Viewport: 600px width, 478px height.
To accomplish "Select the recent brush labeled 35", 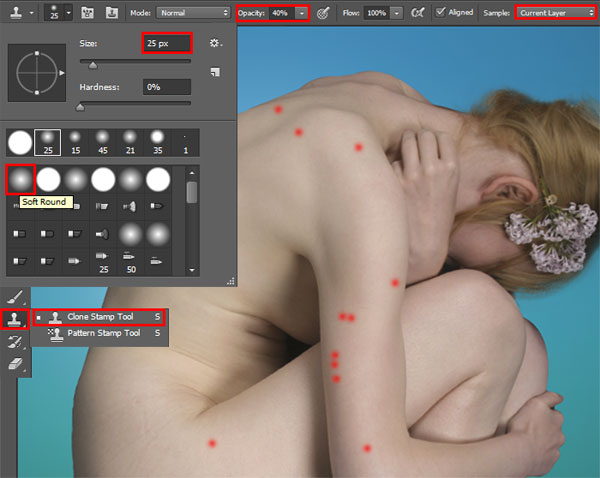I will pyautogui.click(x=158, y=142).
